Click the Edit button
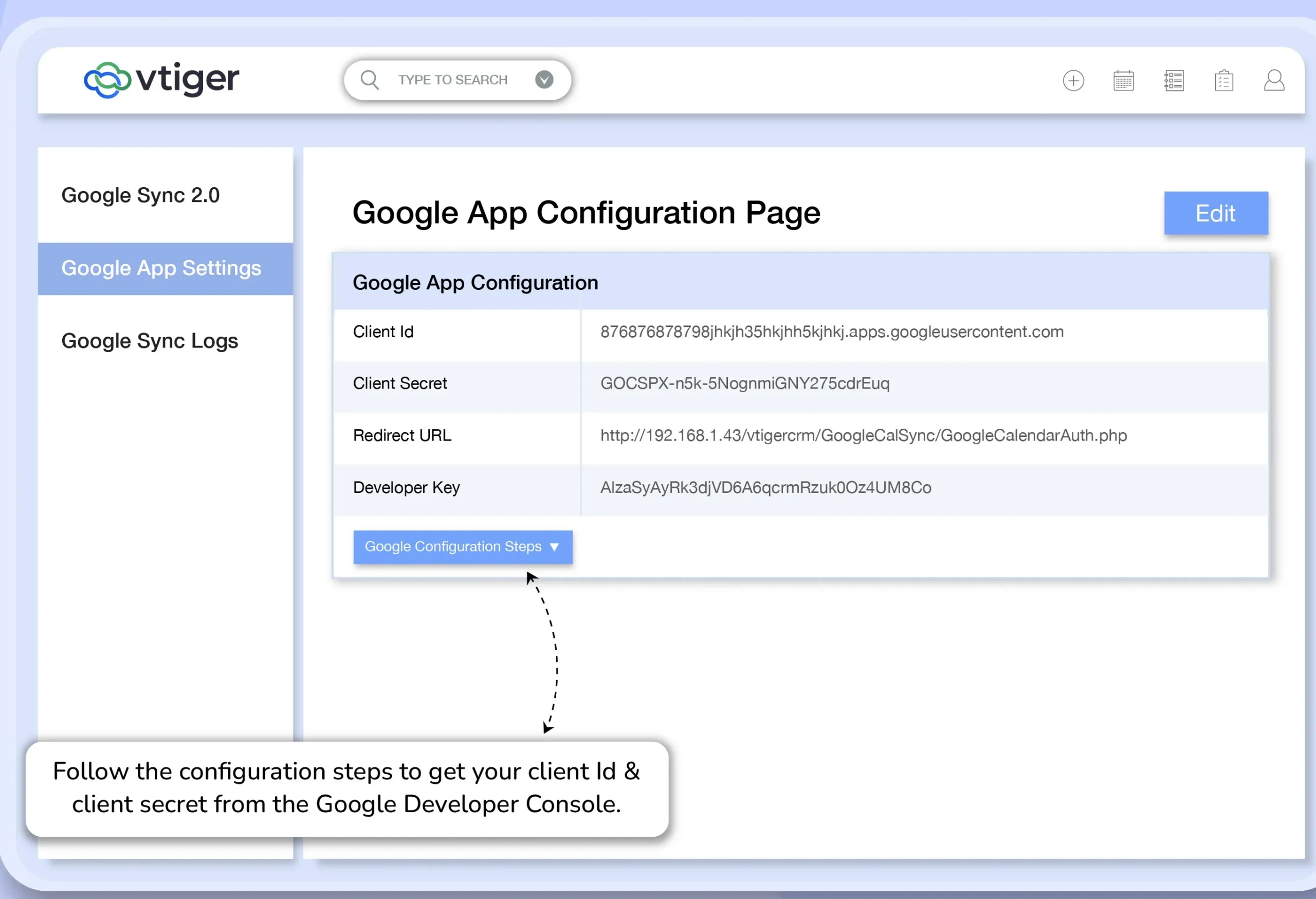Screen dimensions: 1316x899 (1215, 213)
